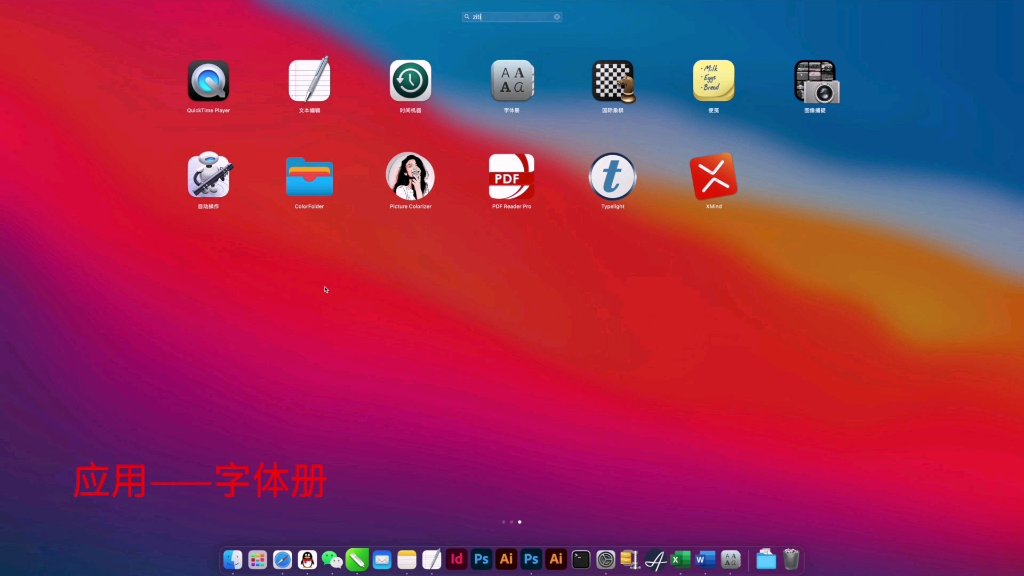This screenshot has width=1024, height=576.
Task: Launch the 图像捕捉 Image Capture app
Action: tap(816, 82)
